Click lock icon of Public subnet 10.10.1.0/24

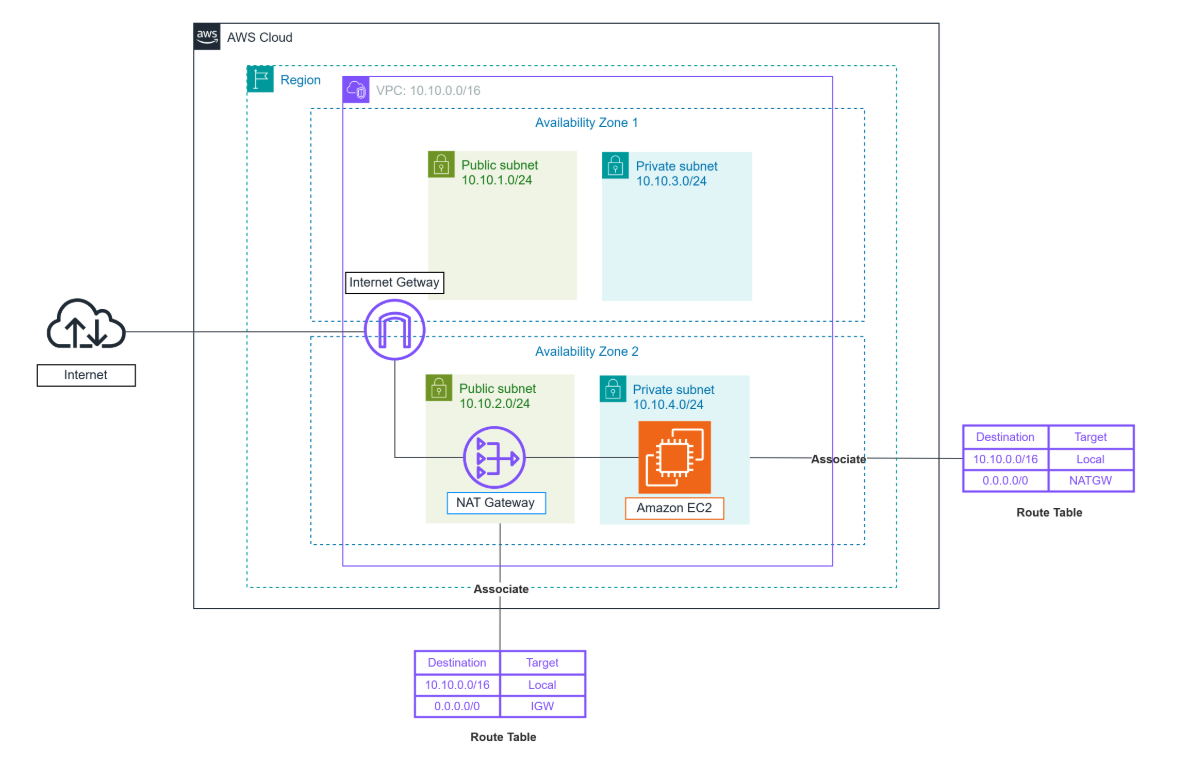tap(441, 164)
